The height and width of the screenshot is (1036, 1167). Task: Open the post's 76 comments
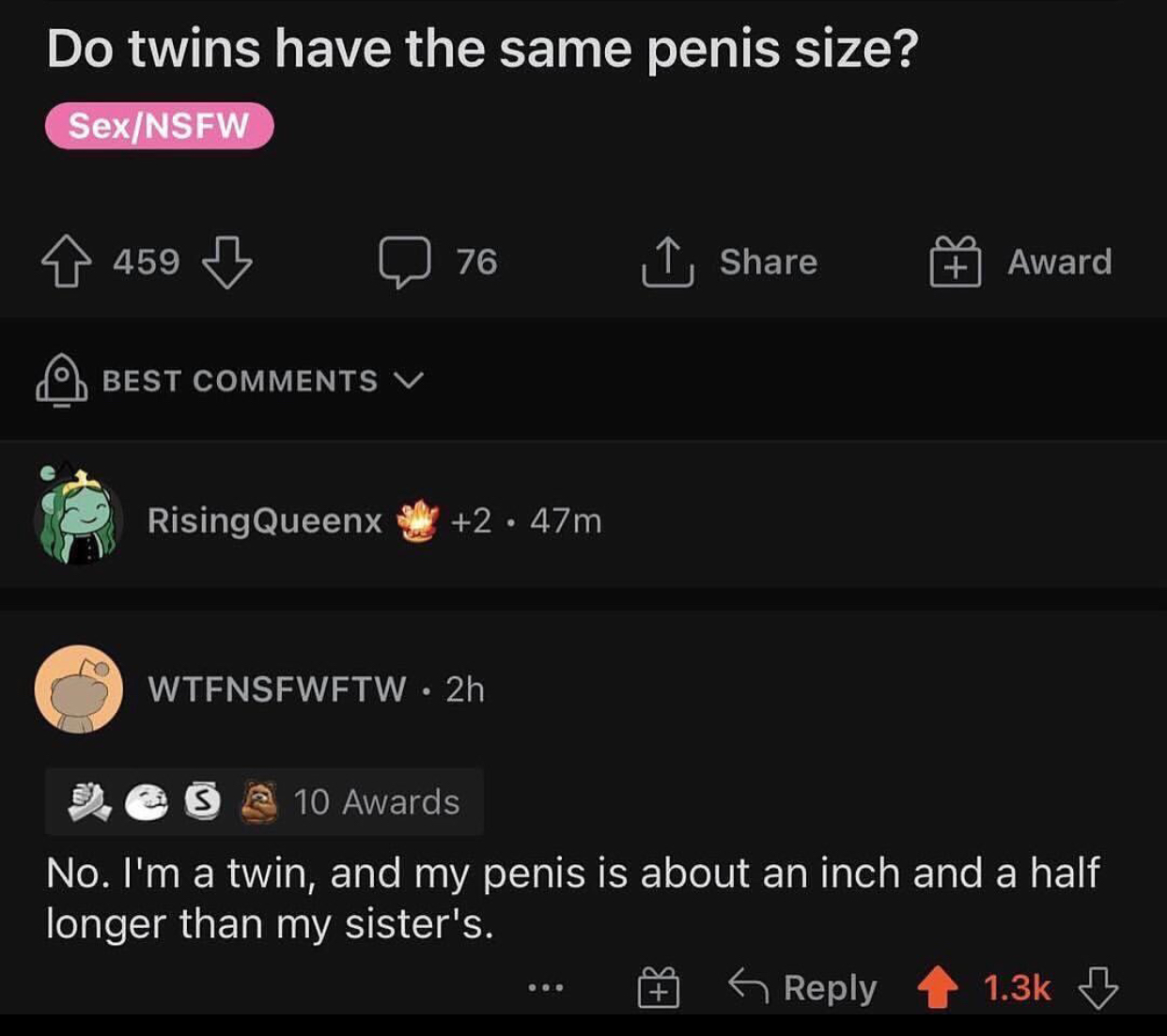(x=406, y=262)
